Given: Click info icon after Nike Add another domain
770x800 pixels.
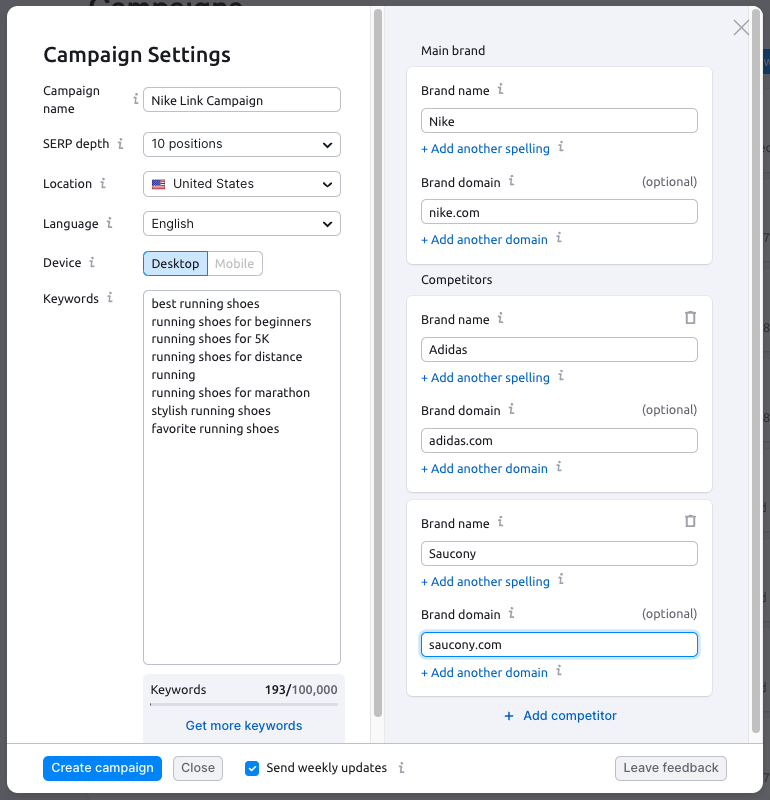Looking at the screenshot, I should click(559, 238).
